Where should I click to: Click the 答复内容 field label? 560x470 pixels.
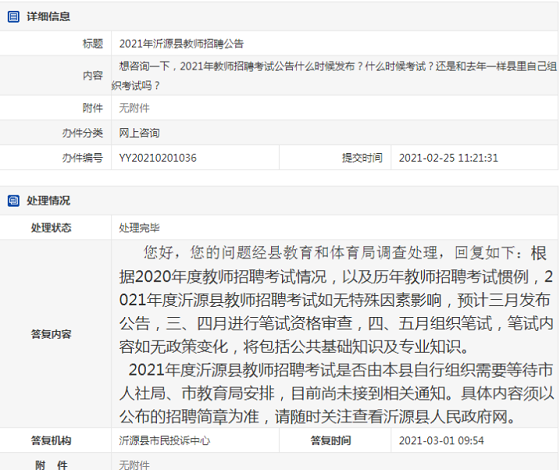tap(51, 334)
